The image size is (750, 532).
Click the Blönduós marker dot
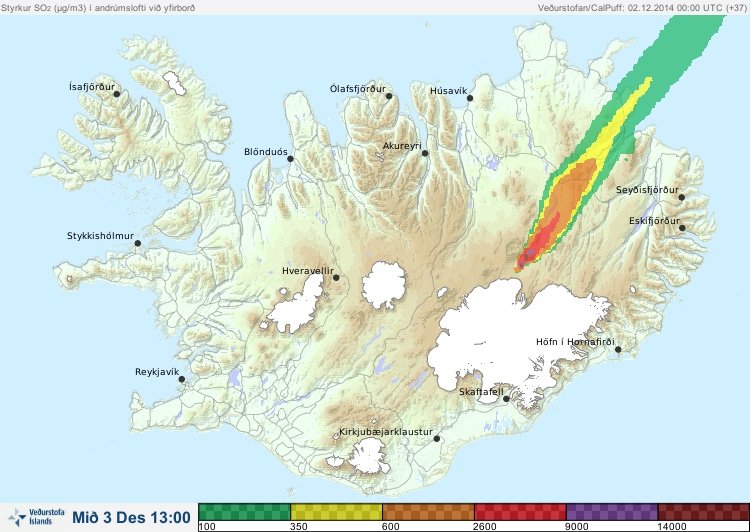click(290, 158)
